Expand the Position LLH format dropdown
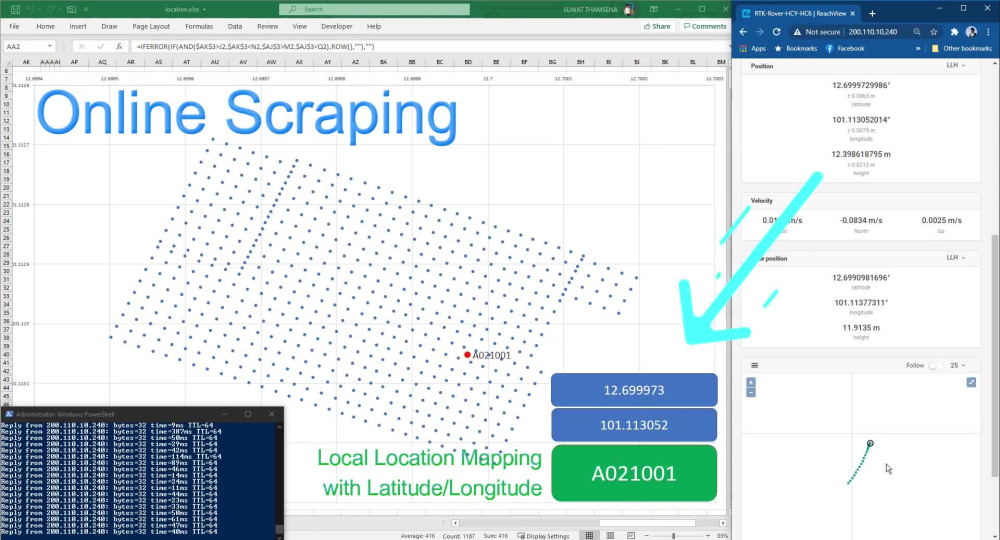 955,66
